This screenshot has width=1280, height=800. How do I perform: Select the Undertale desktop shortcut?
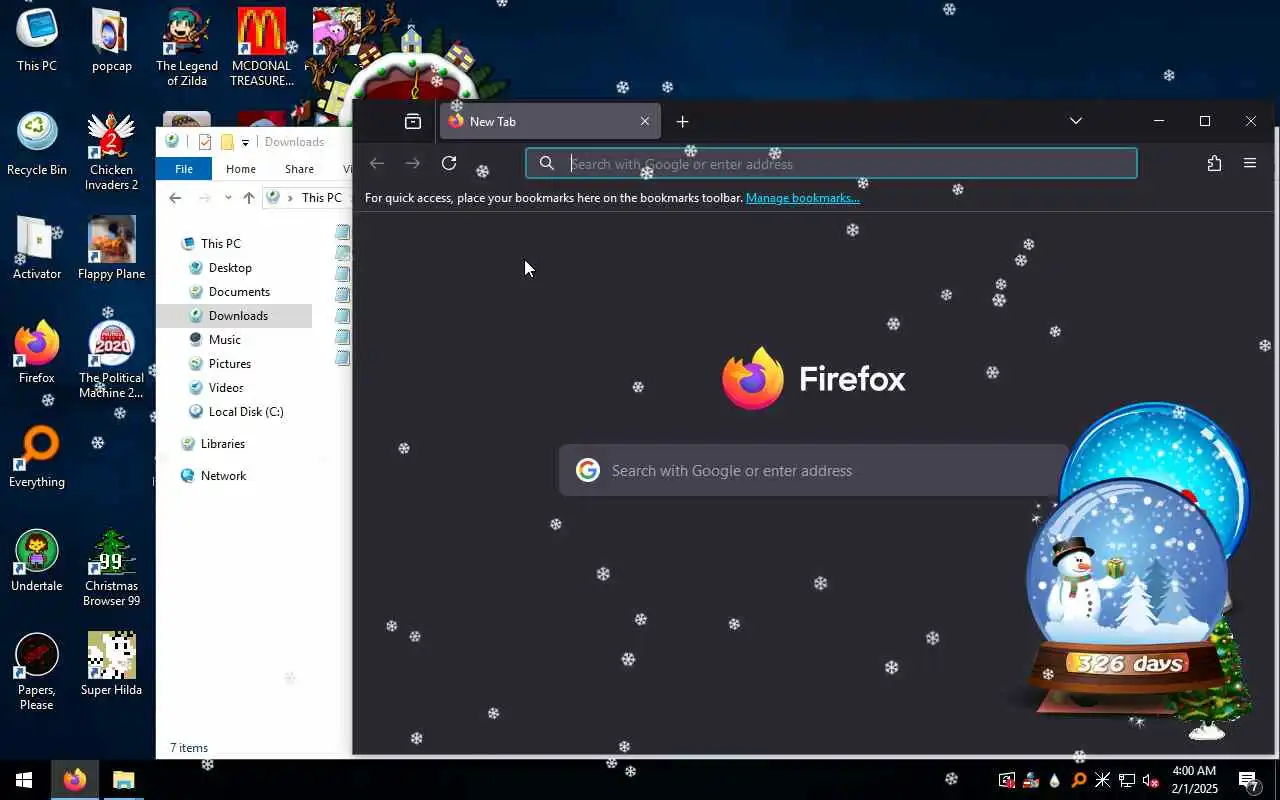click(37, 560)
